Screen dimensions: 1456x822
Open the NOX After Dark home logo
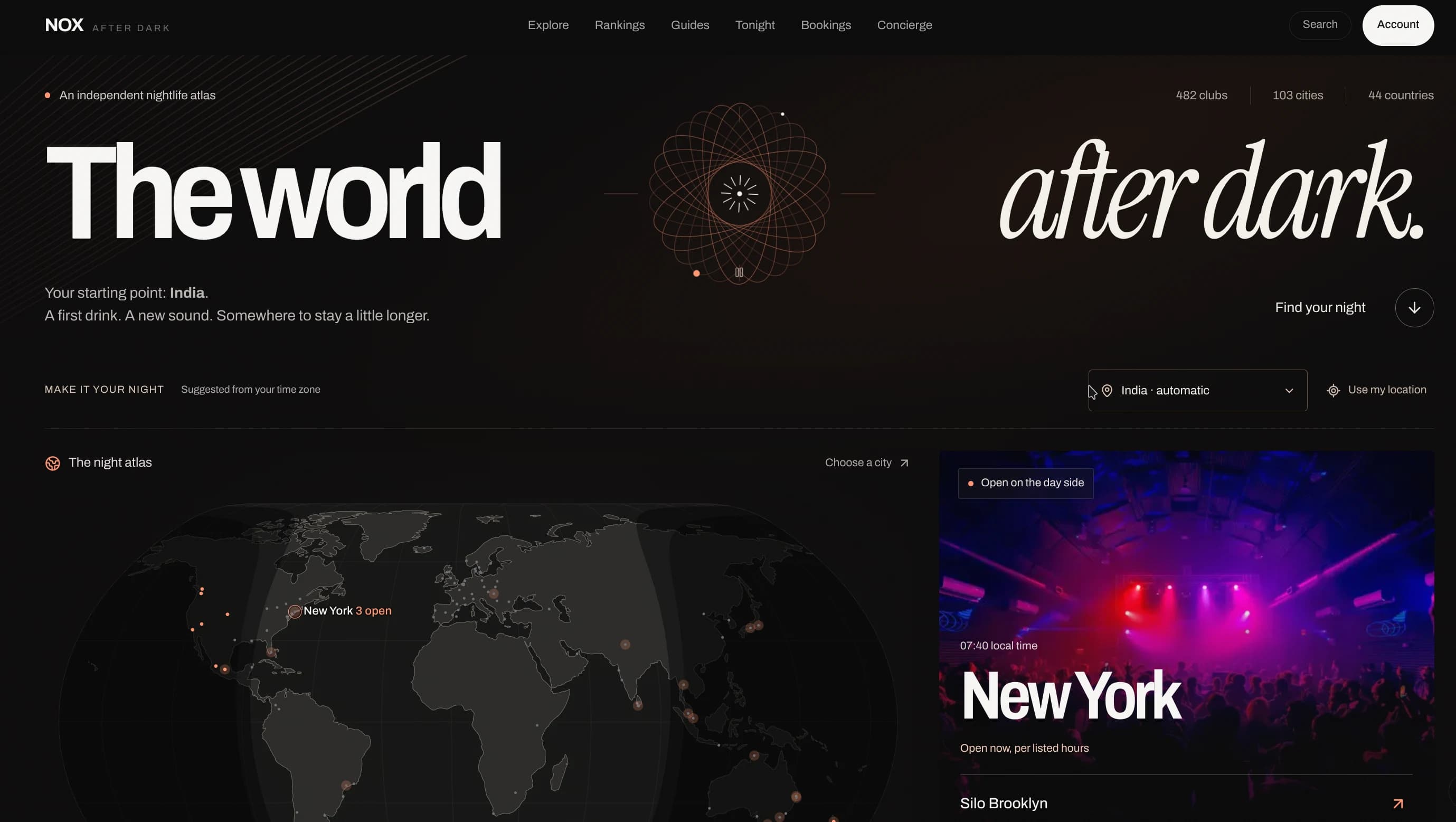click(107, 25)
